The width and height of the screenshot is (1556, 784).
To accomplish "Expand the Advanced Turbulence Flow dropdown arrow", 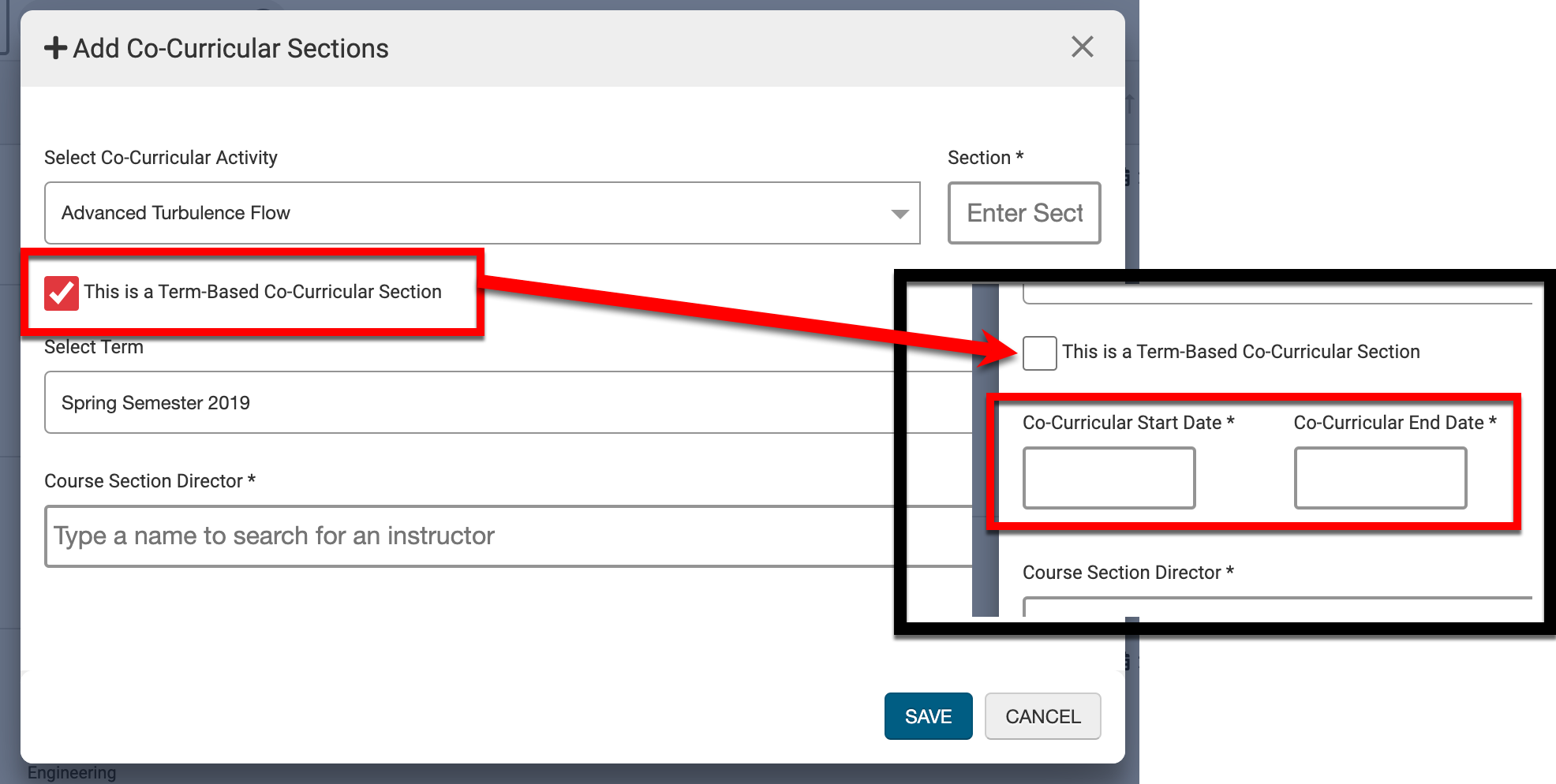I will point(899,214).
